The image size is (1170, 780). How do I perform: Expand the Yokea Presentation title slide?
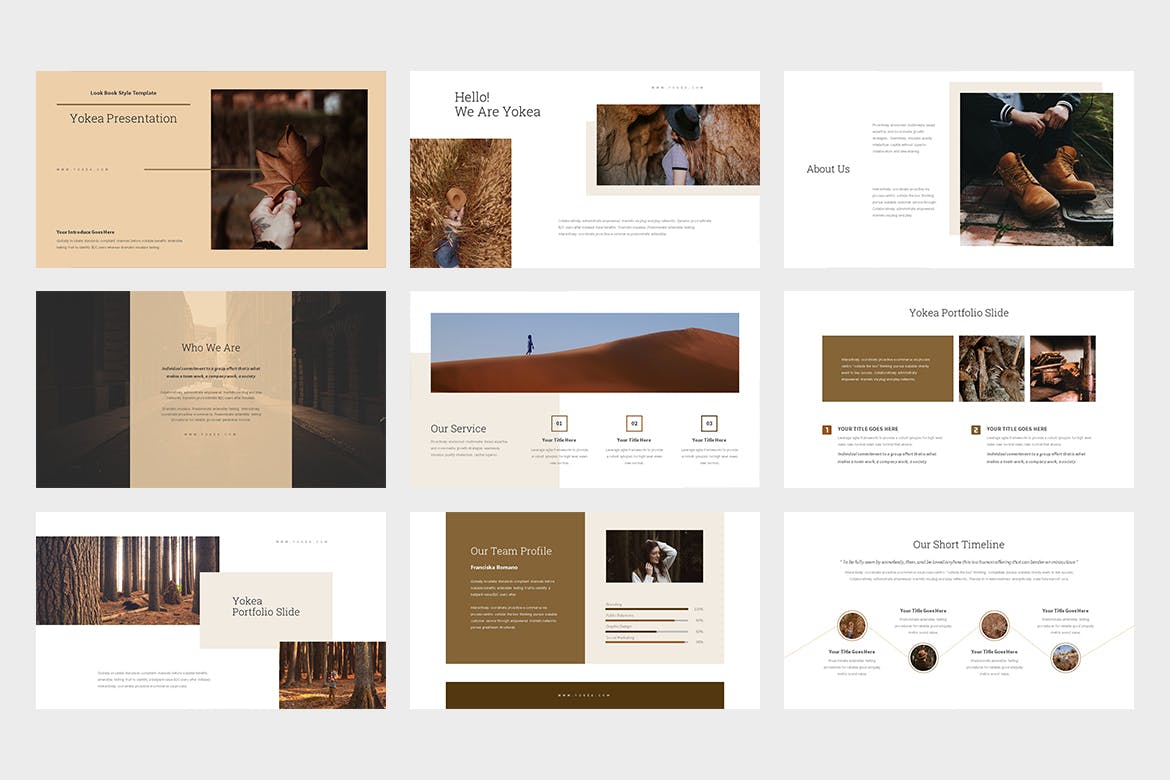tap(210, 169)
